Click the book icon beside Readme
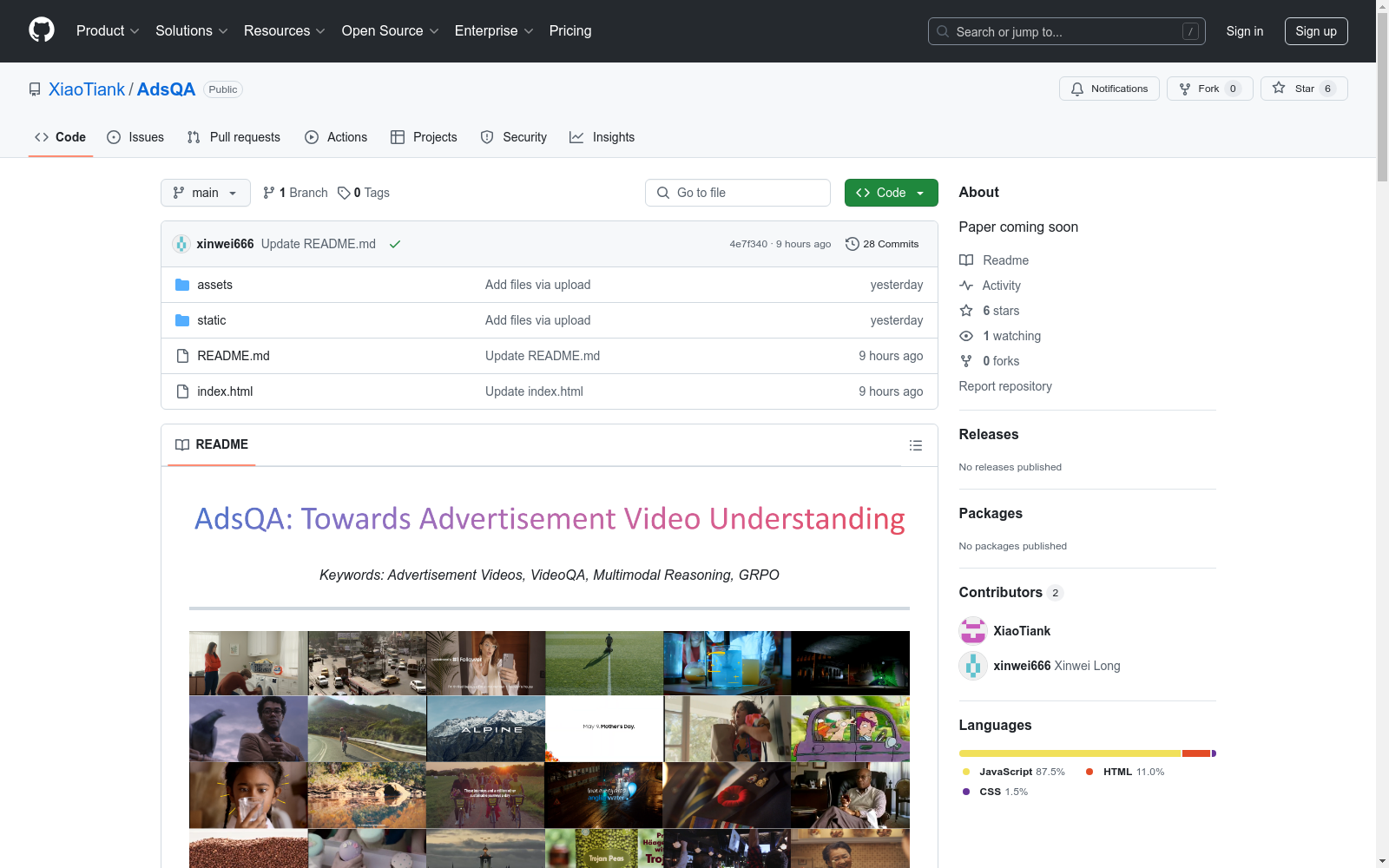 click(x=966, y=260)
